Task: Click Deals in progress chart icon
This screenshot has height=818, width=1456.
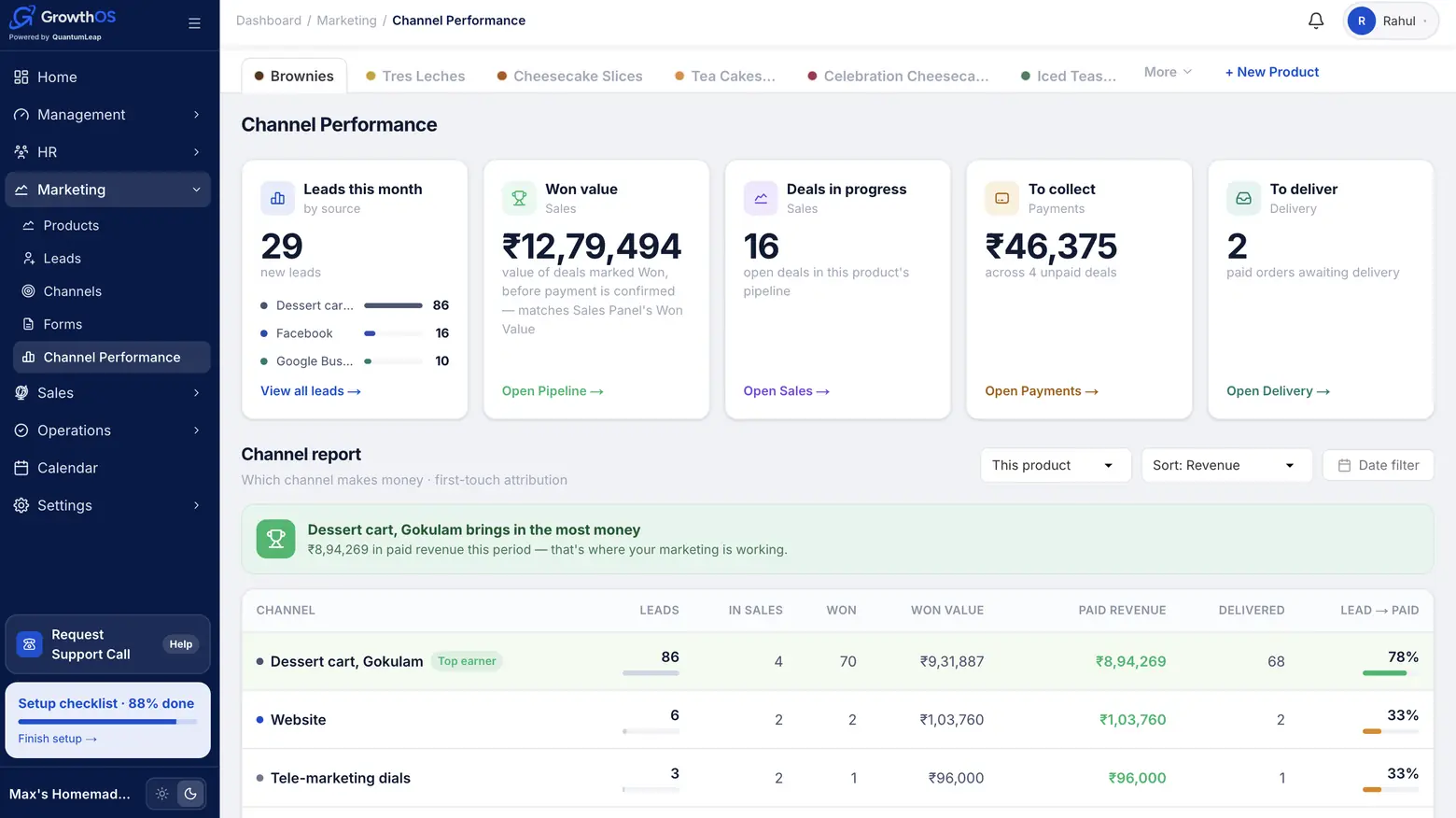Action: pos(761,198)
